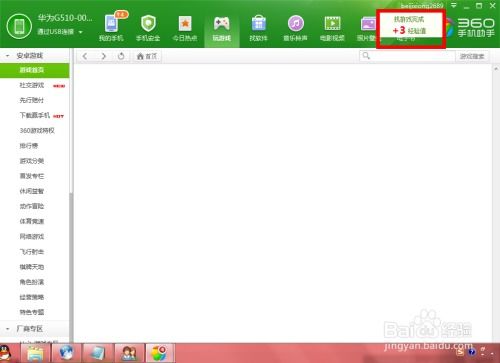The image size is (500, 363).
Task: Expand the 厂商专区 sidebar section
Action: 8,329
